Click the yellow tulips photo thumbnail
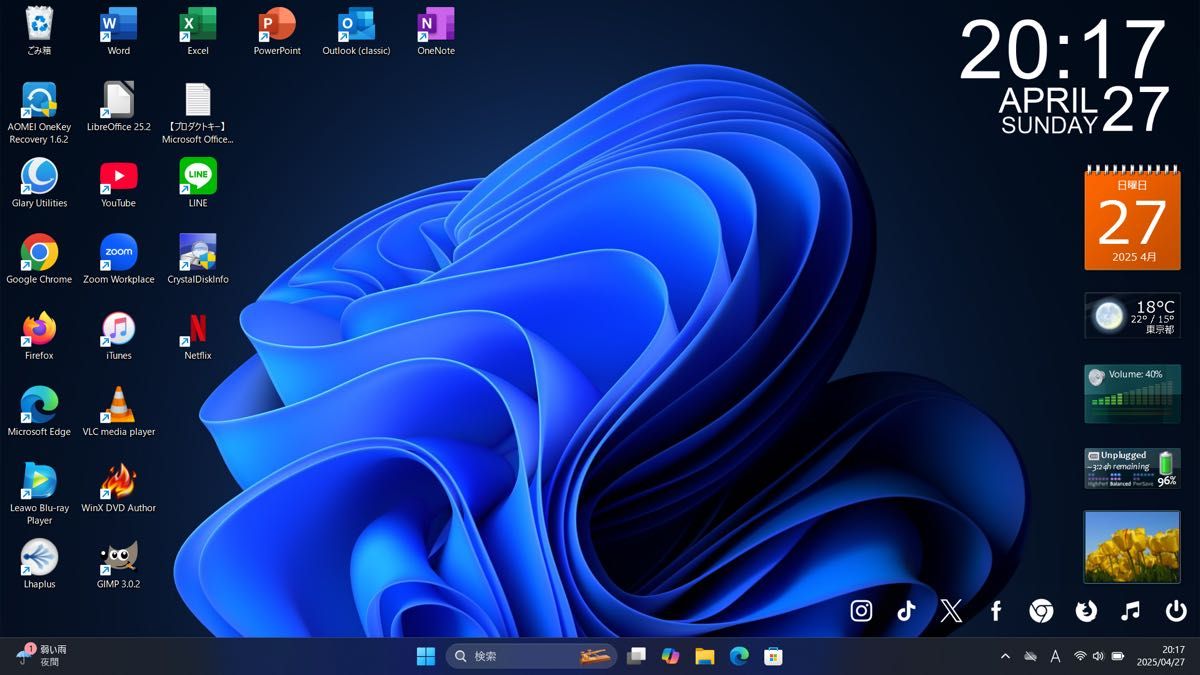This screenshot has height=675, width=1200. click(x=1132, y=547)
